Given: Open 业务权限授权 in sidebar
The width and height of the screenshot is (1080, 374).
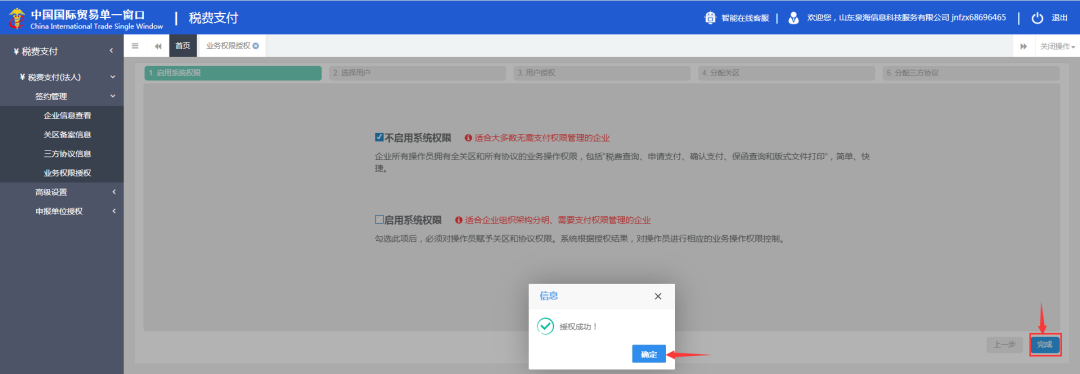Looking at the screenshot, I should pyautogui.click(x=68, y=173).
